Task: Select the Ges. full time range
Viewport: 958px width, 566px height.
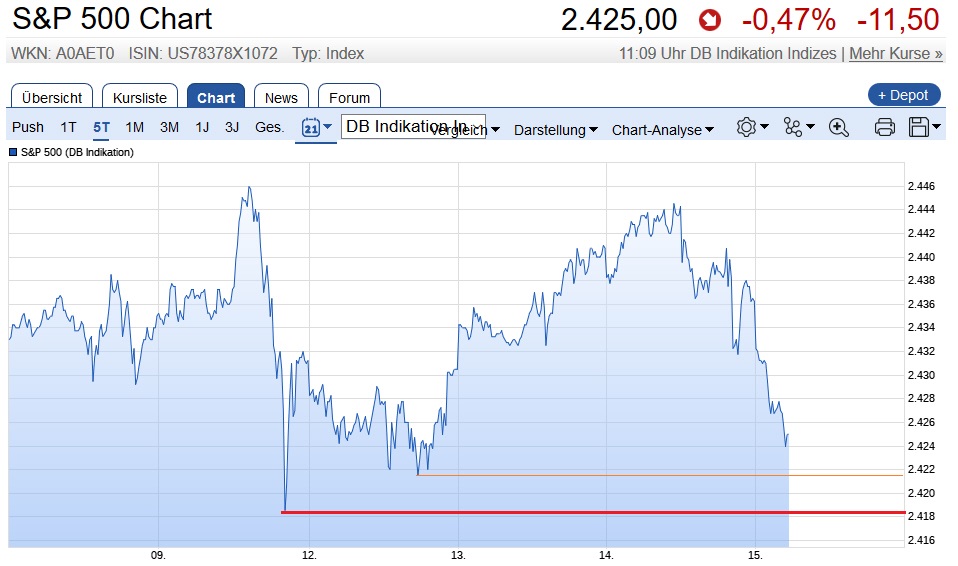Action: click(269, 127)
